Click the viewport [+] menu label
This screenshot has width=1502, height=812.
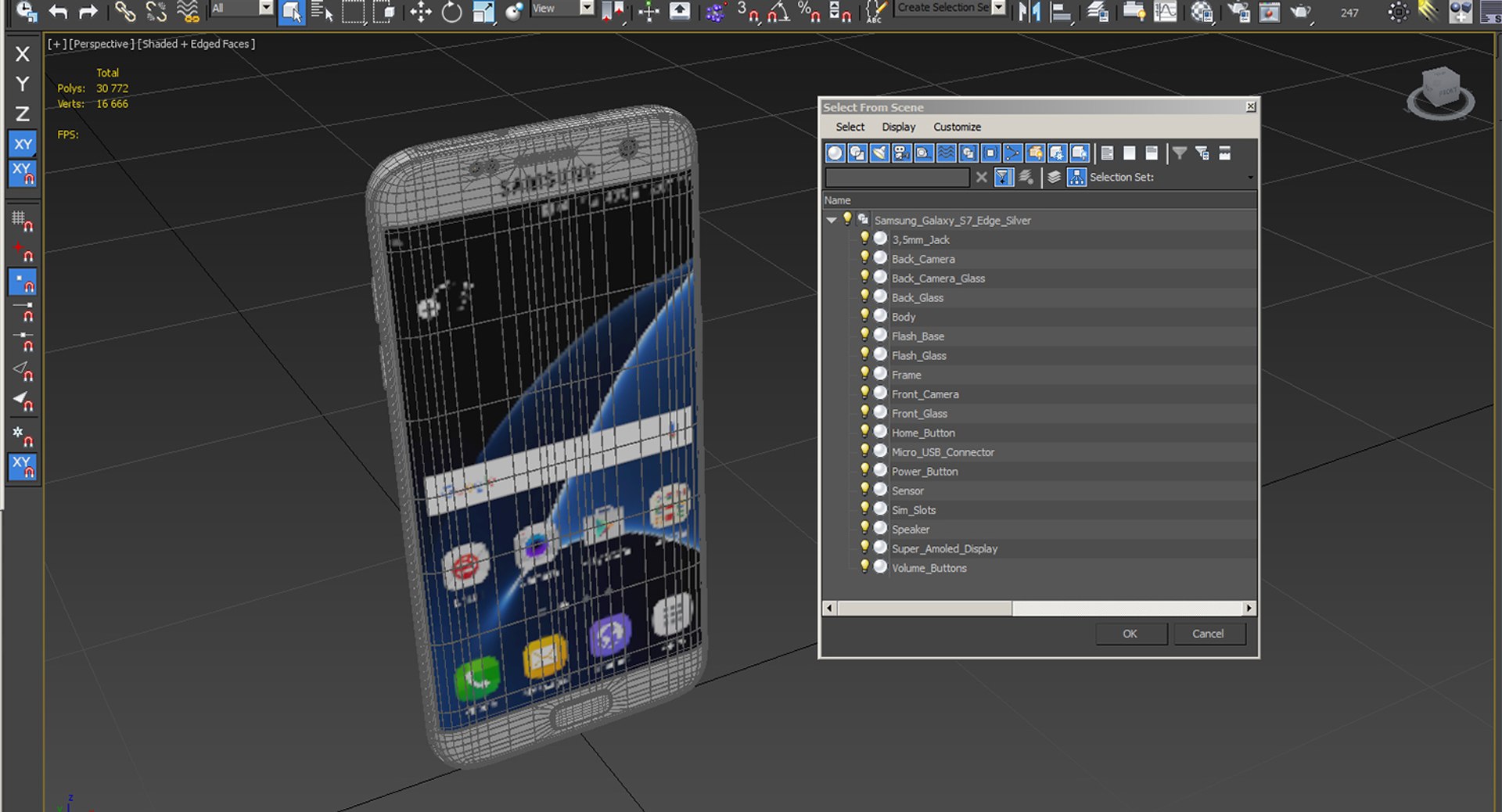(x=56, y=44)
